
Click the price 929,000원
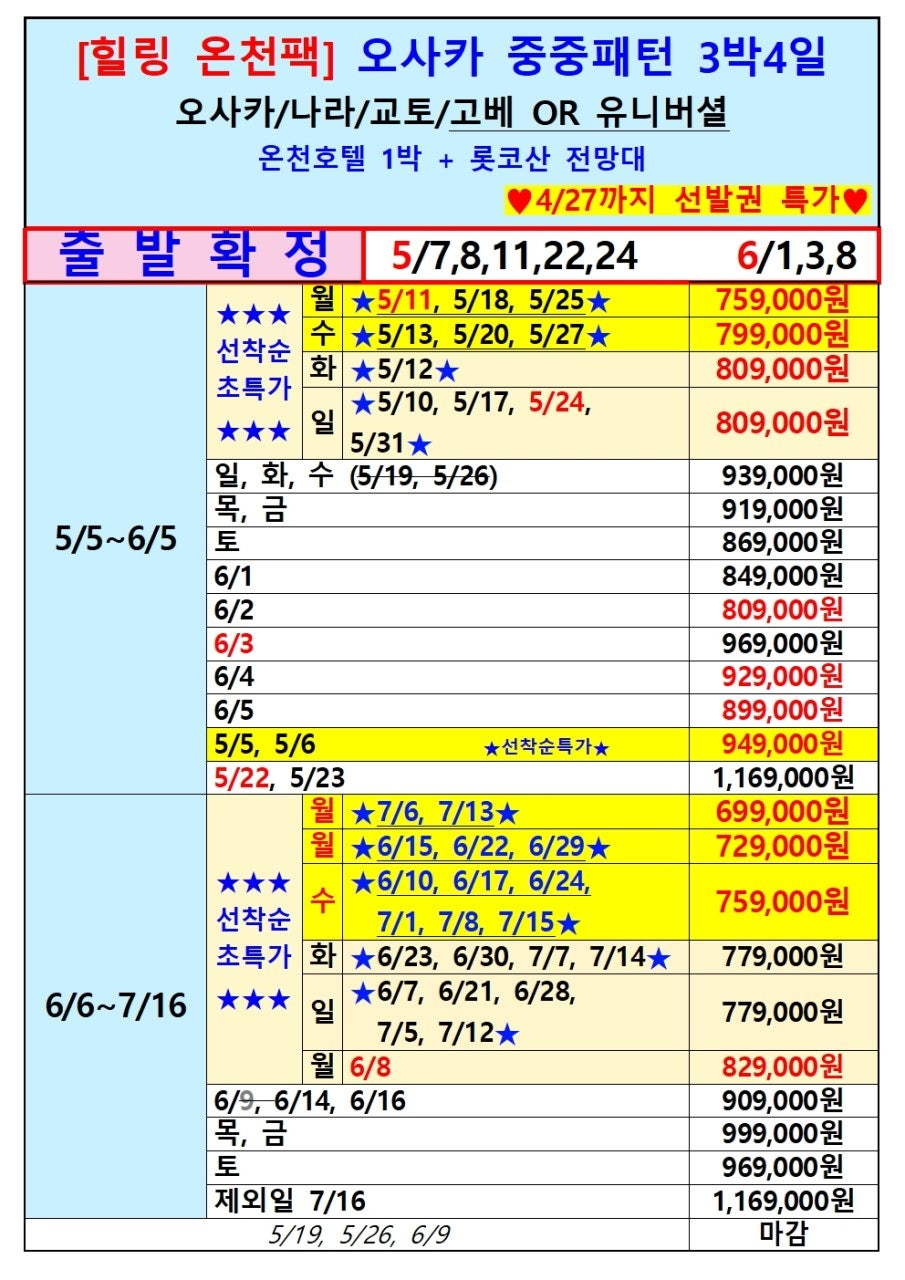tap(783, 678)
